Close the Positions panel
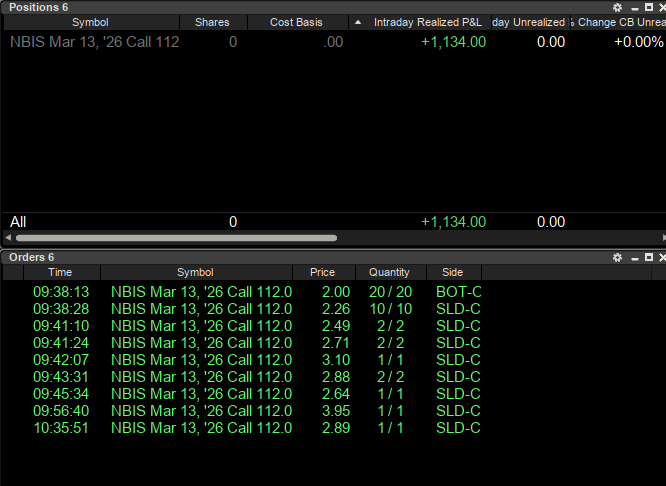 click(662, 7)
